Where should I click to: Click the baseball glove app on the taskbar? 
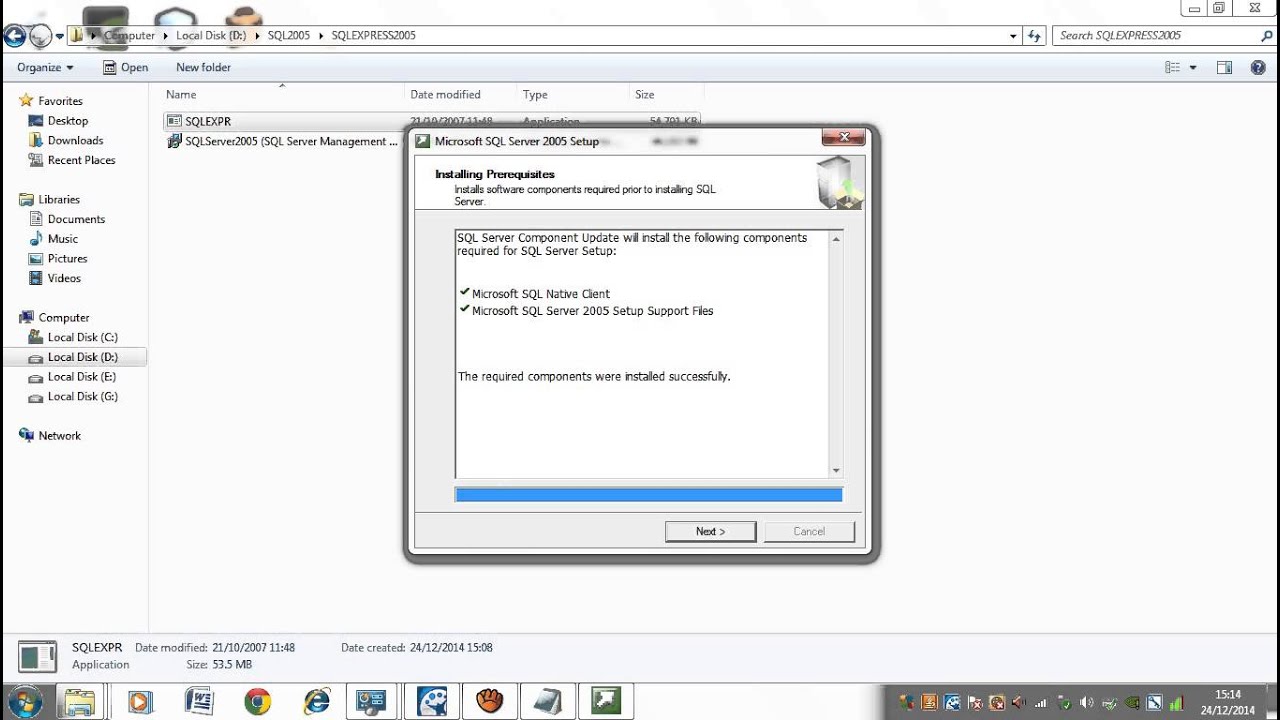(489, 701)
